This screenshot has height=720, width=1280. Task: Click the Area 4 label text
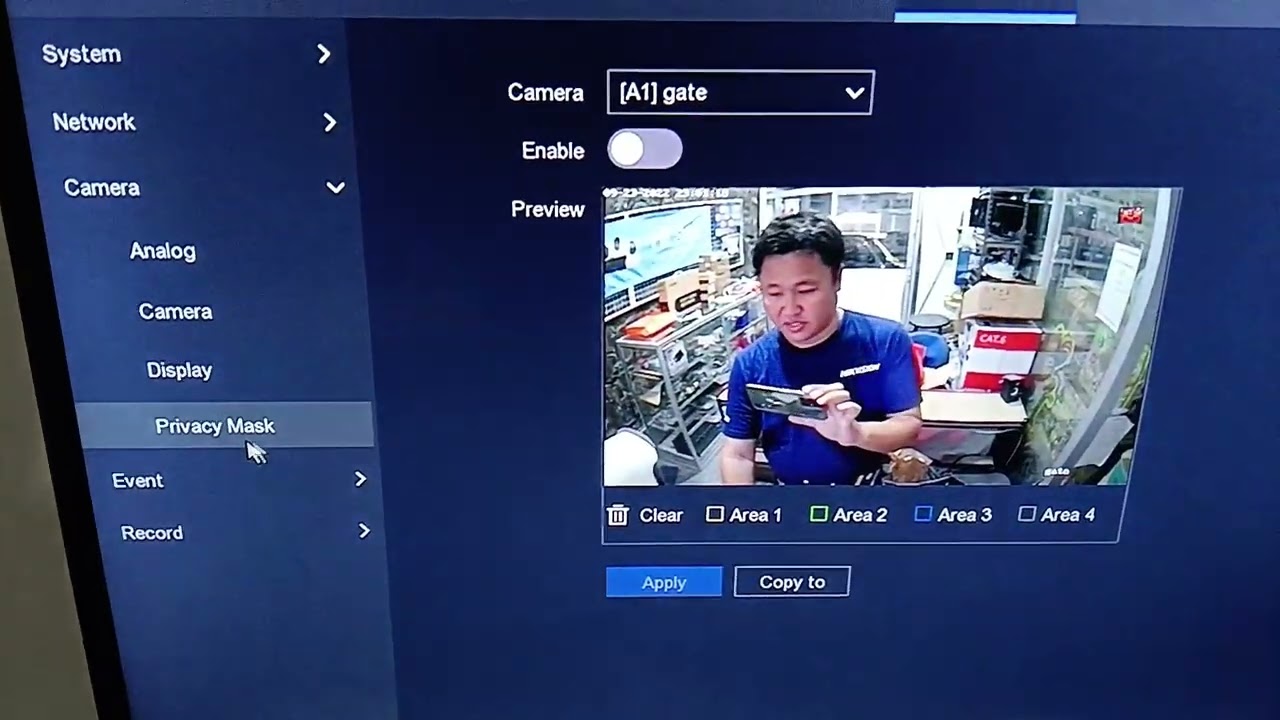click(x=1068, y=515)
